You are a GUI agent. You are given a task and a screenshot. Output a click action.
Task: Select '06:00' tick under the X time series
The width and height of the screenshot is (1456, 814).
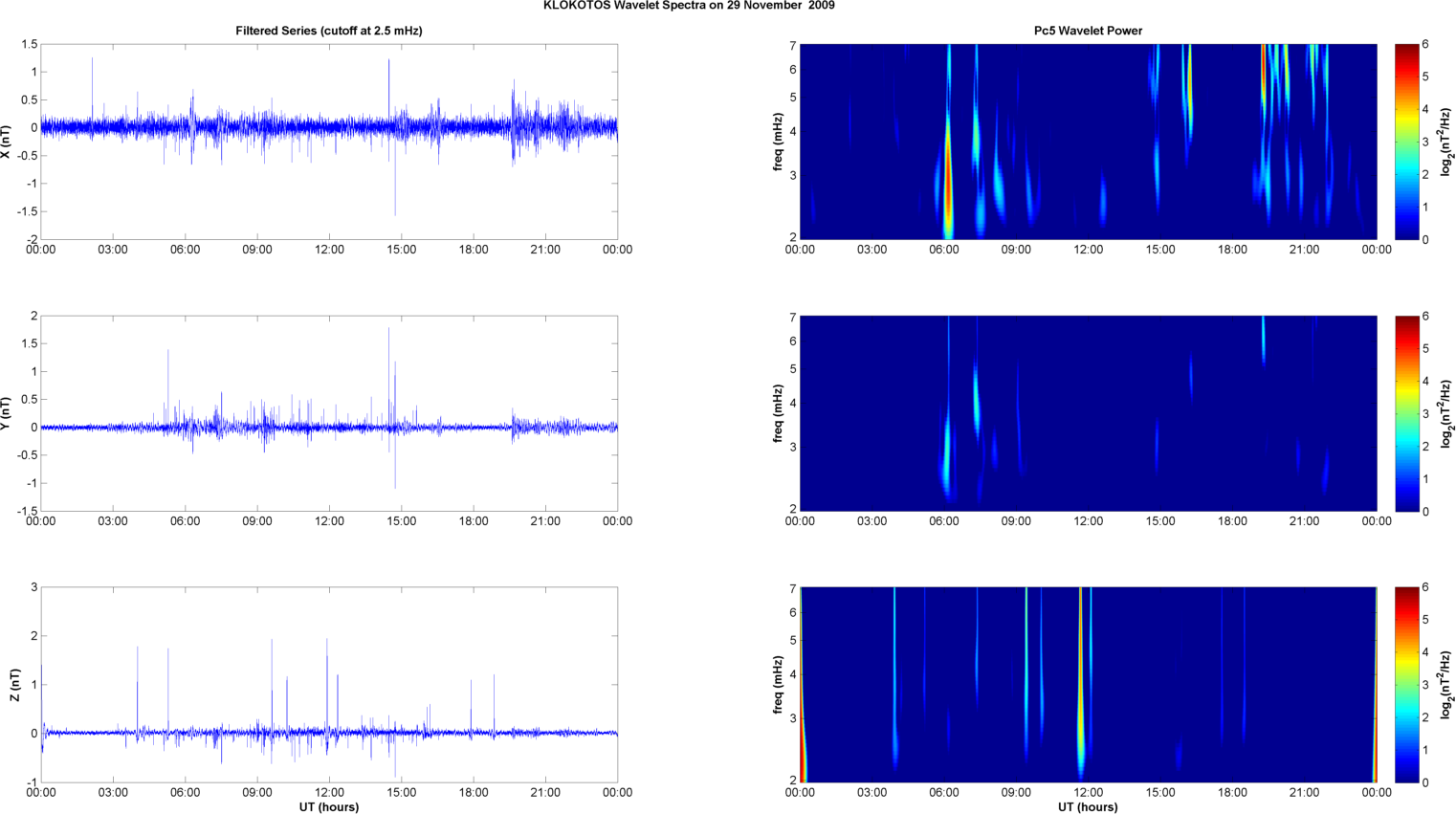[x=185, y=250]
